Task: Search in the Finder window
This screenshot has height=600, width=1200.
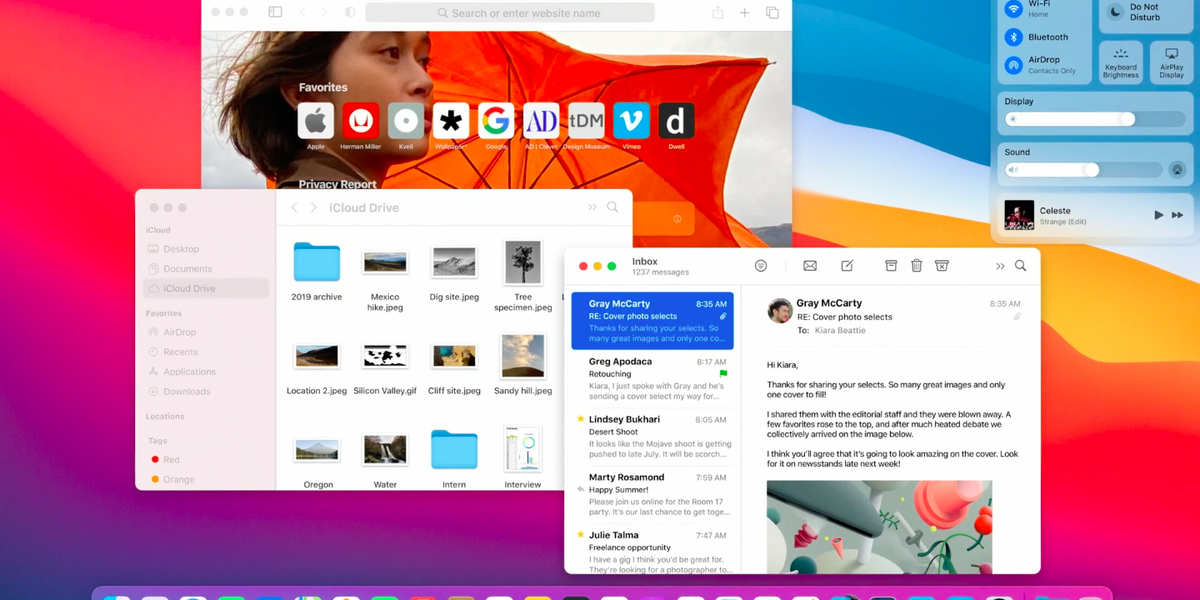Action: [612, 207]
